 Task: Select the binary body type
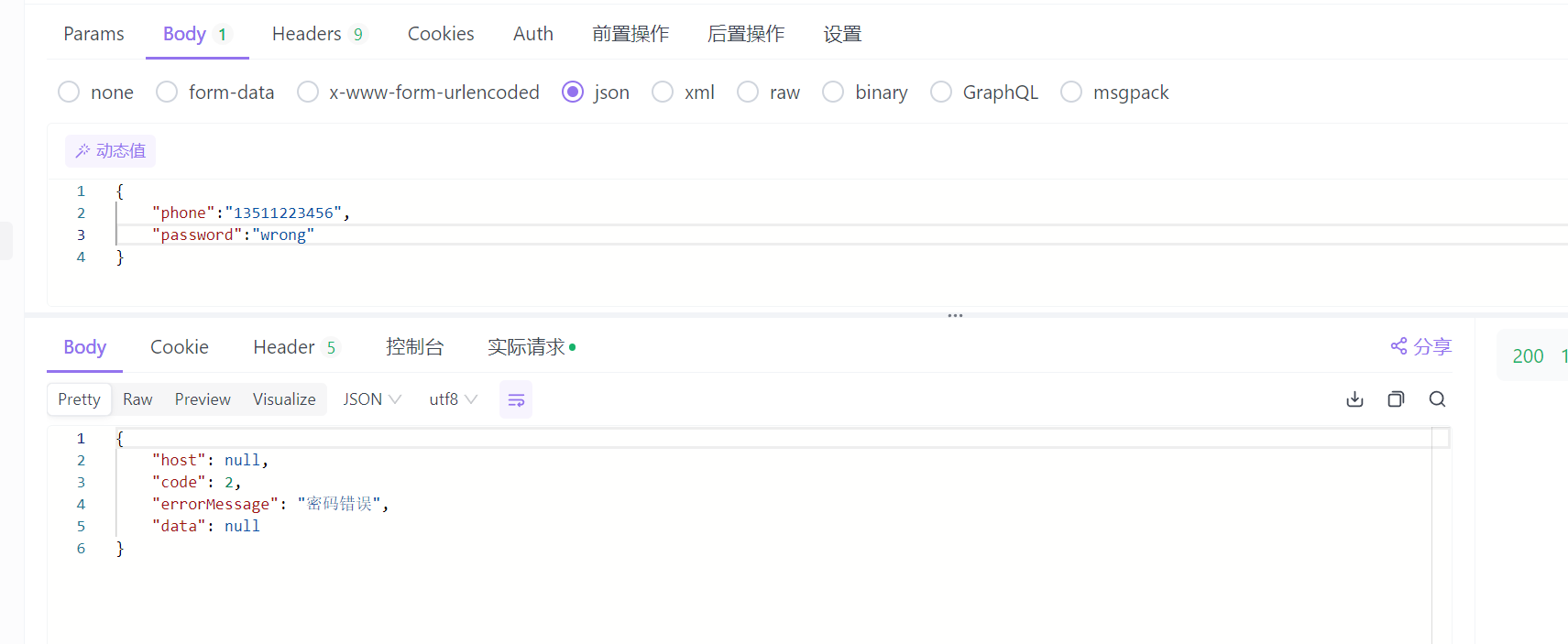tap(865, 93)
